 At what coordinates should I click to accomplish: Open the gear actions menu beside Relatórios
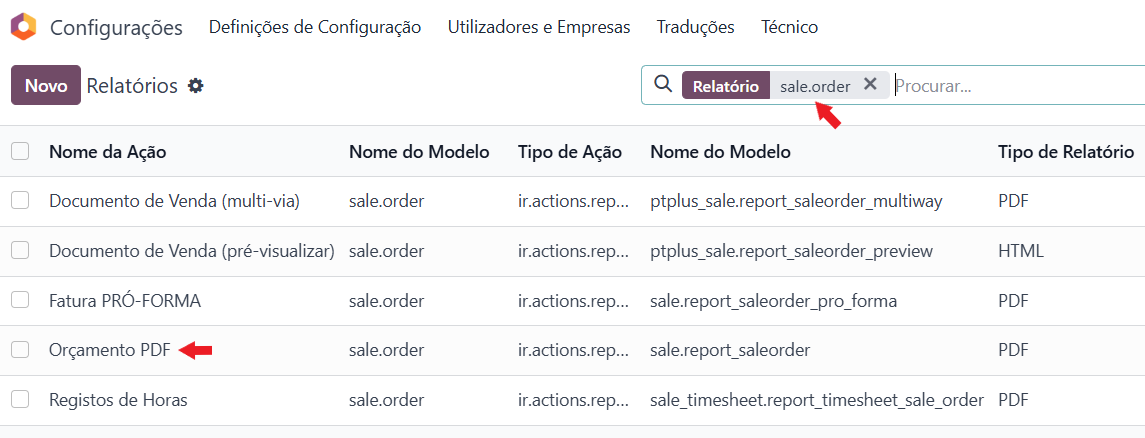pyautogui.click(x=196, y=86)
